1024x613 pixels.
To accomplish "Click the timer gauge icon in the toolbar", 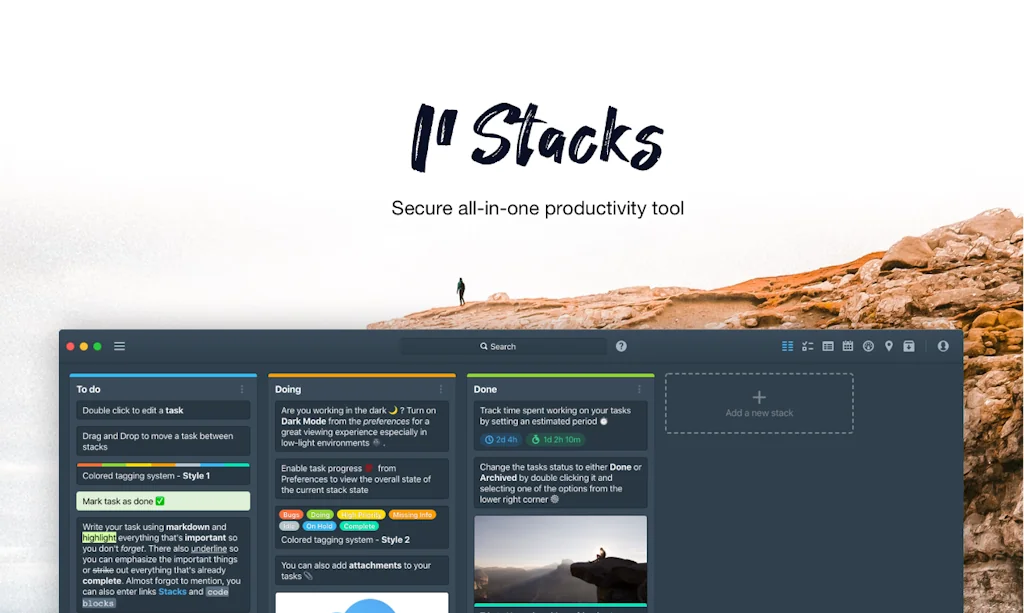I will tap(868, 345).
